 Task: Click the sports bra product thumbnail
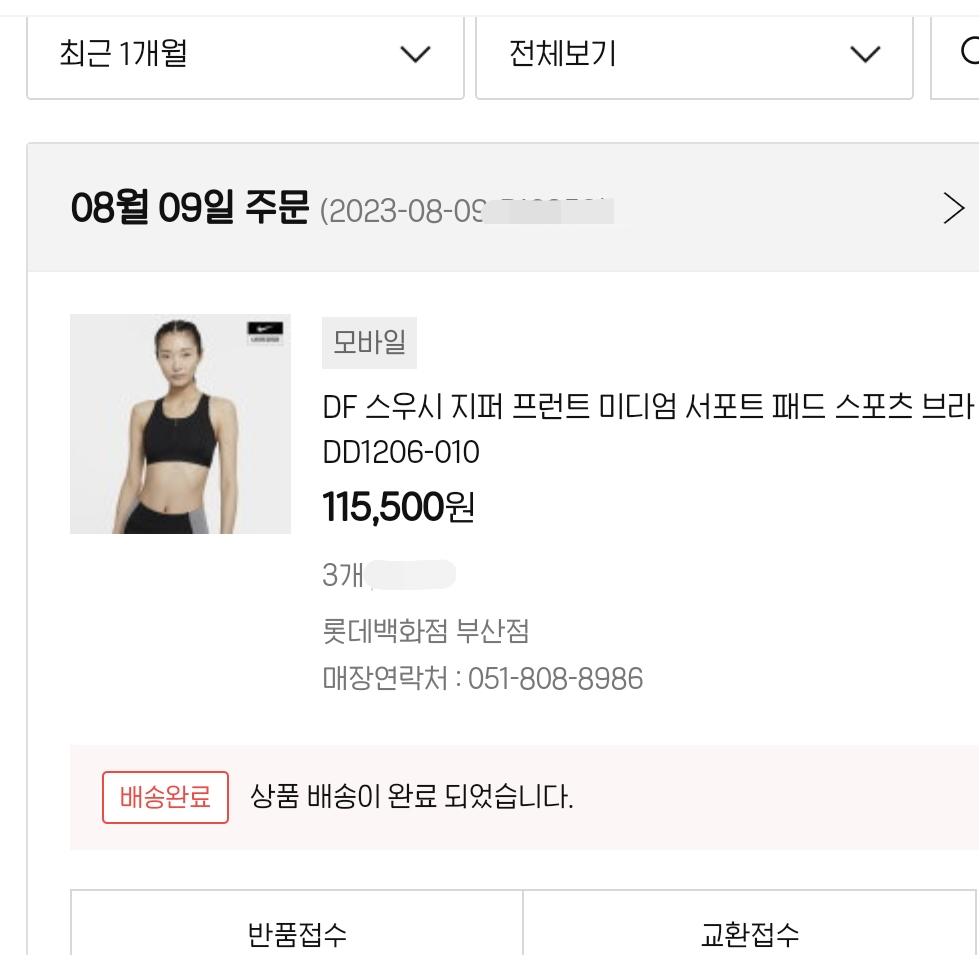[180, 424]
